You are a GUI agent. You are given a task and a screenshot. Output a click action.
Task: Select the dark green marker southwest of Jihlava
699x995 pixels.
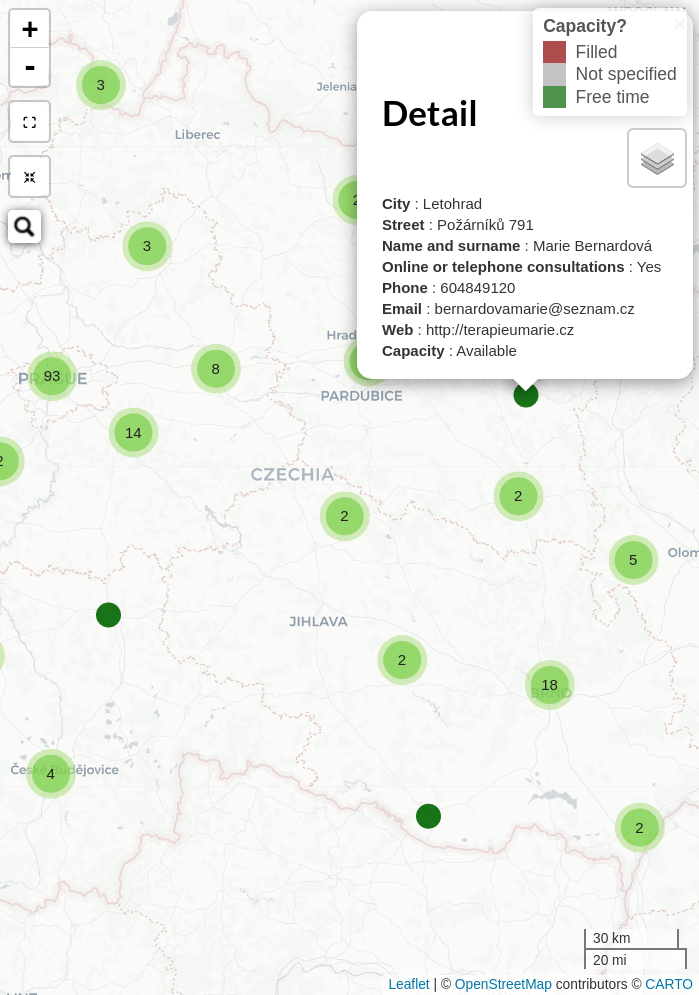(x=108, y=615)
